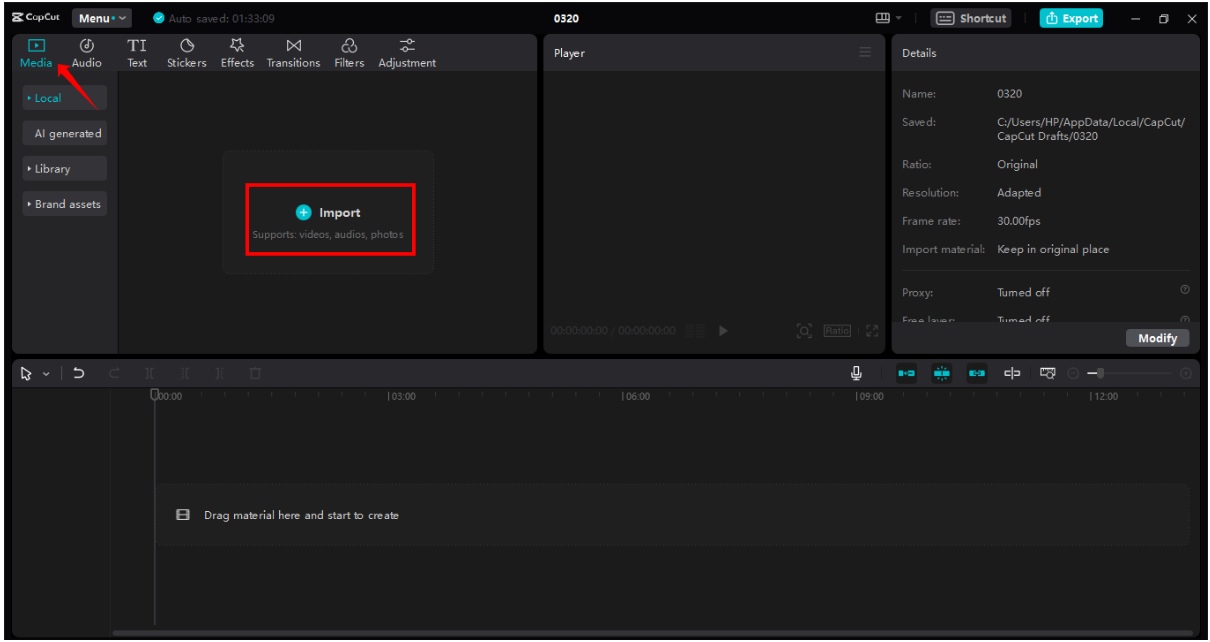Open the Stickers tab

tap(186, 53)
